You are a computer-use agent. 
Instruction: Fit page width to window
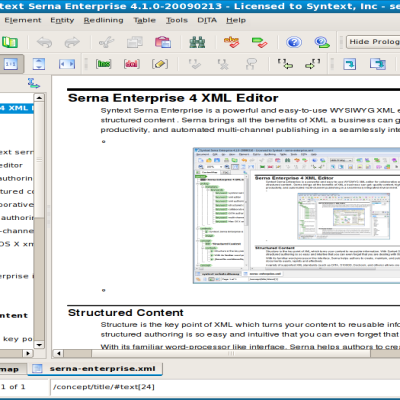pos(67,64)
